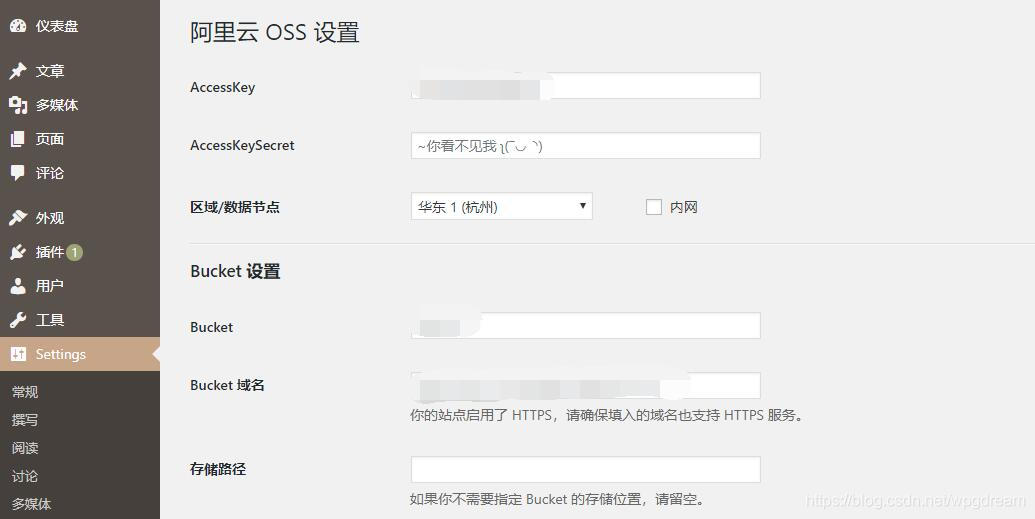Tick the 内网 internal network checkbox
Image resolution: width=1035 pixels, height=519 pixels.
click(653, 207)
